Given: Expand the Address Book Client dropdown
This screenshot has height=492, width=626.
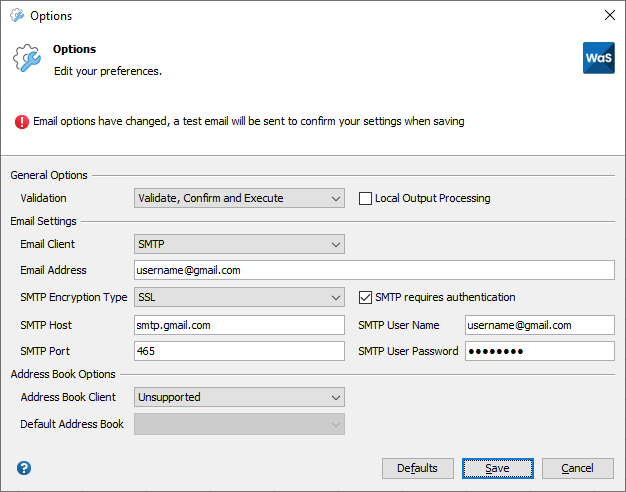Looking at the screenshot, I should (239, 397).
